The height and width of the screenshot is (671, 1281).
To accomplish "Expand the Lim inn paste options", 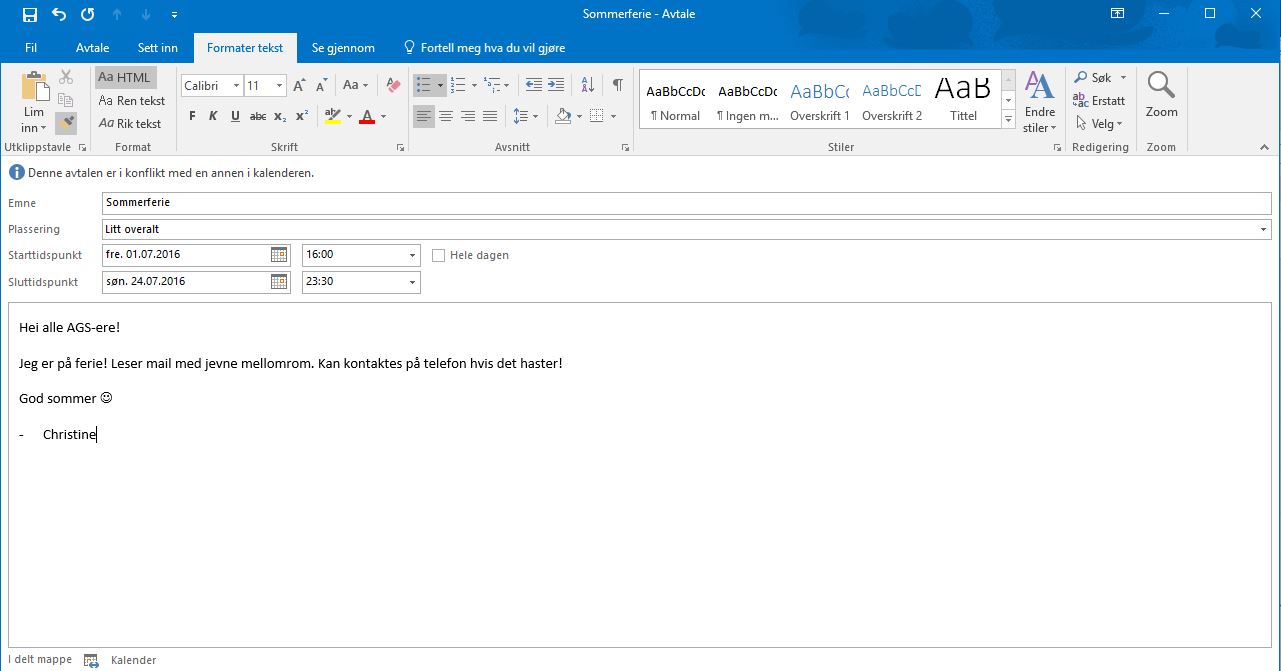I will [34, 120].
